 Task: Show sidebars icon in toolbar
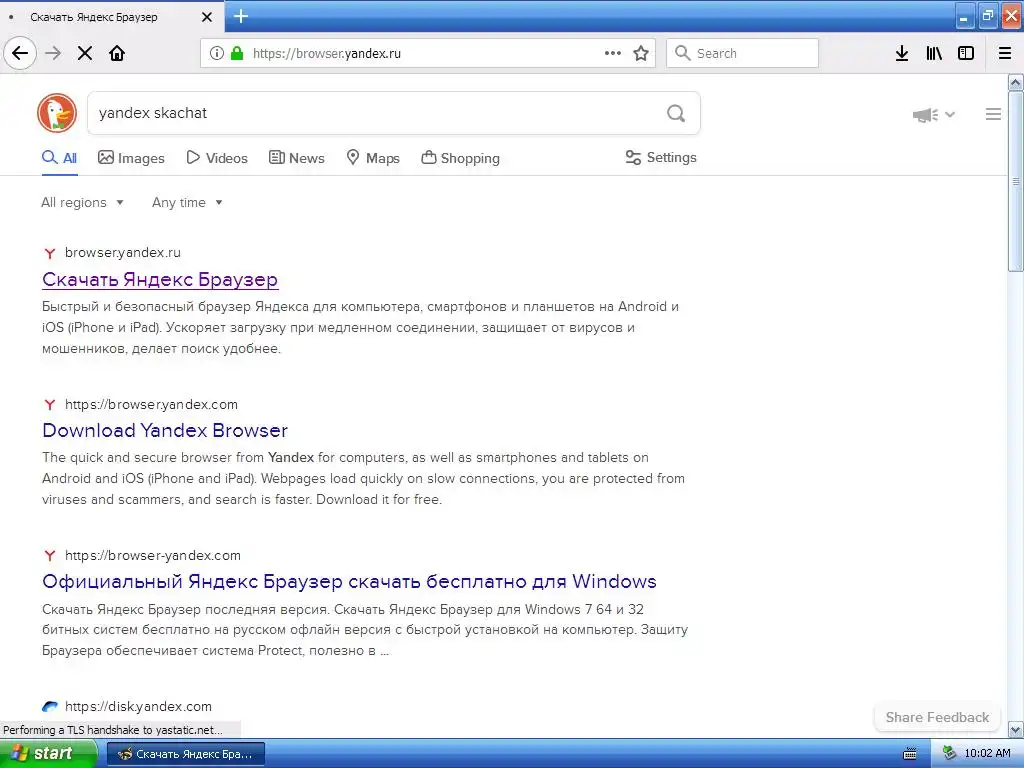click(x=966, y=54)
